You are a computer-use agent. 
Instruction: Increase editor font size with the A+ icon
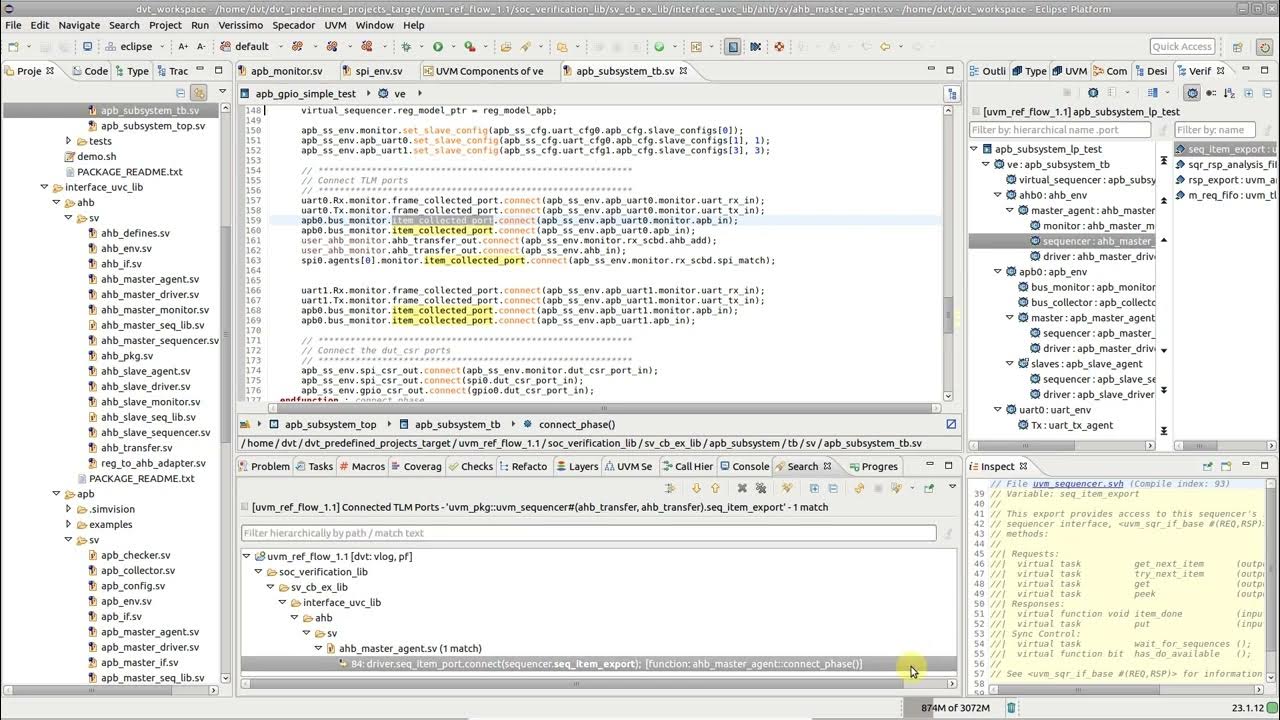[184, 46]
